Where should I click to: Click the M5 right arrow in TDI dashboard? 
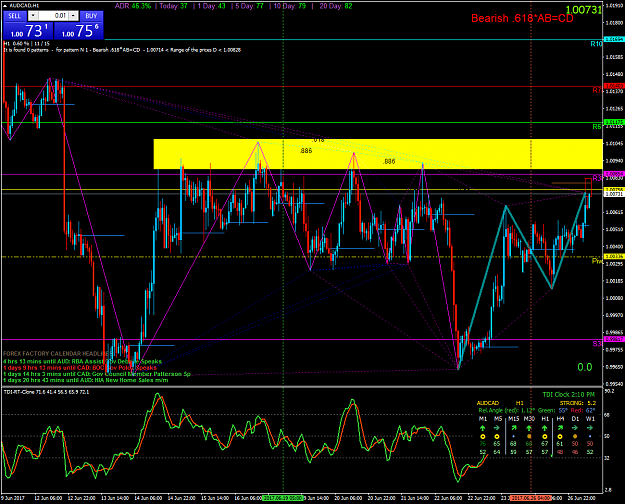click(x=497, y=428)
